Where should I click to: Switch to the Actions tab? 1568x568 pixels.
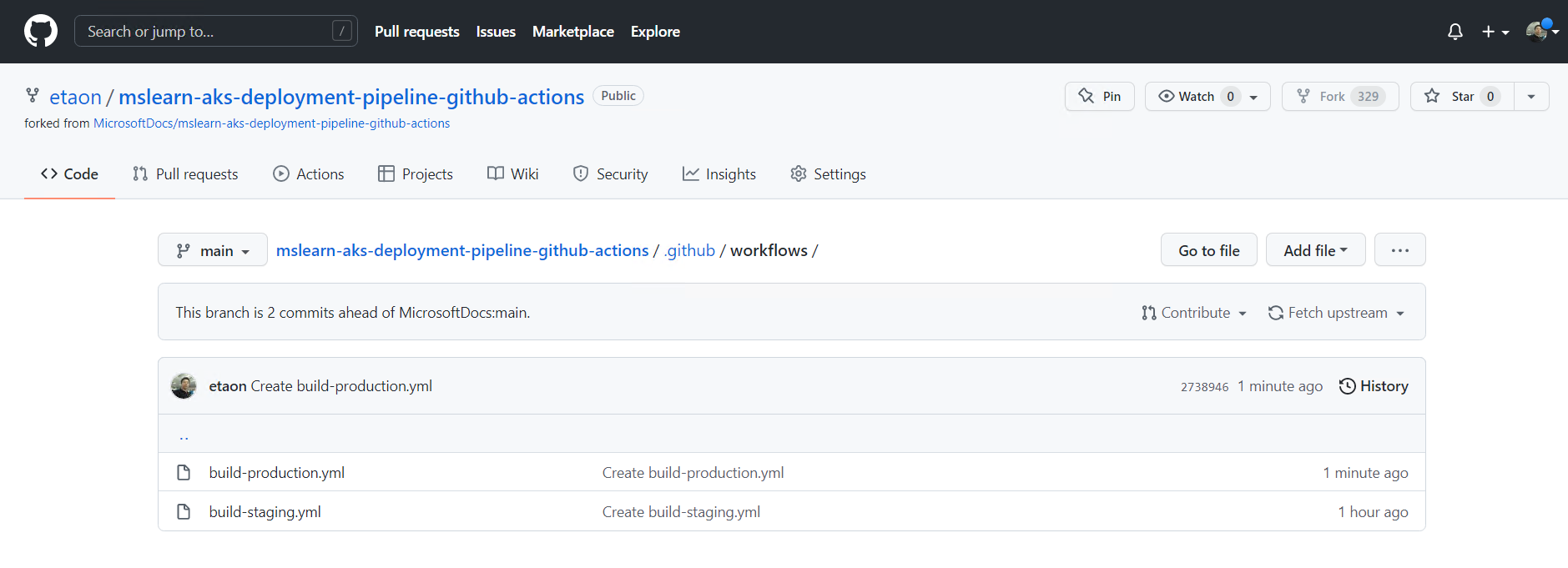pyautogui.click(x=309, y=173)
